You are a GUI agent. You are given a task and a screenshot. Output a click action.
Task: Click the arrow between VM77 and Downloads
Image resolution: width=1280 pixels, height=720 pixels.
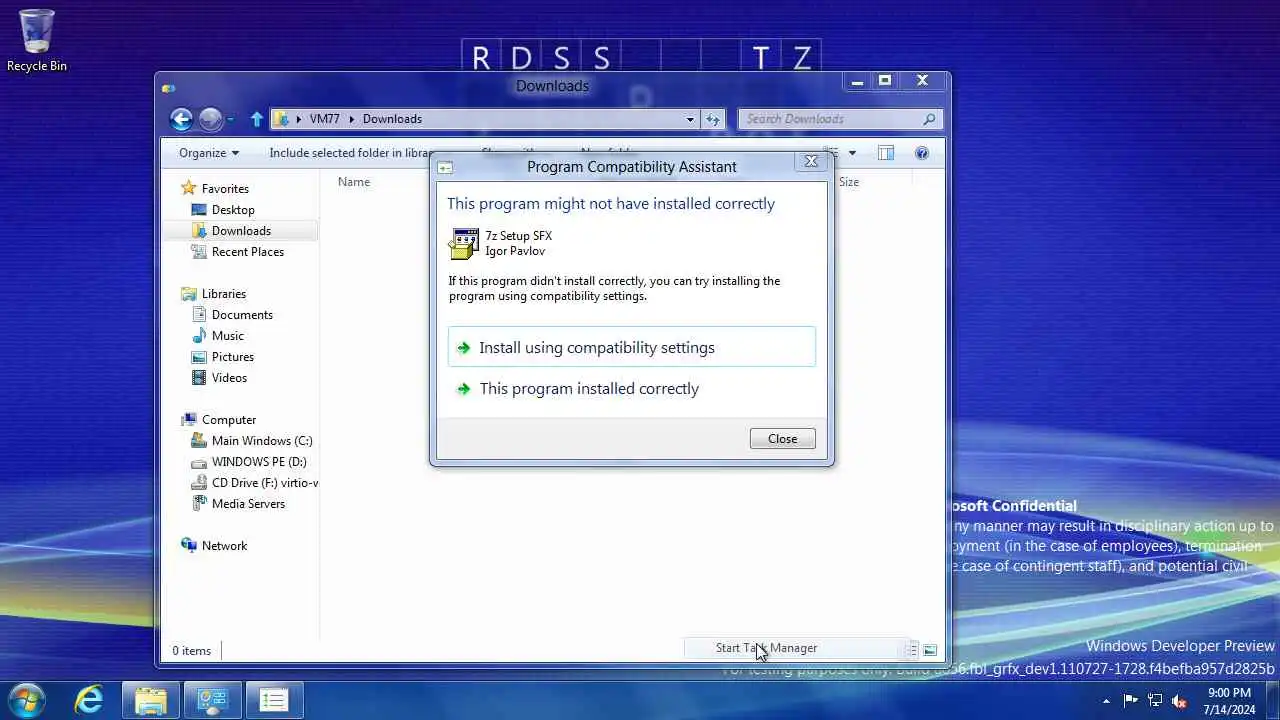tap(351, 119)
